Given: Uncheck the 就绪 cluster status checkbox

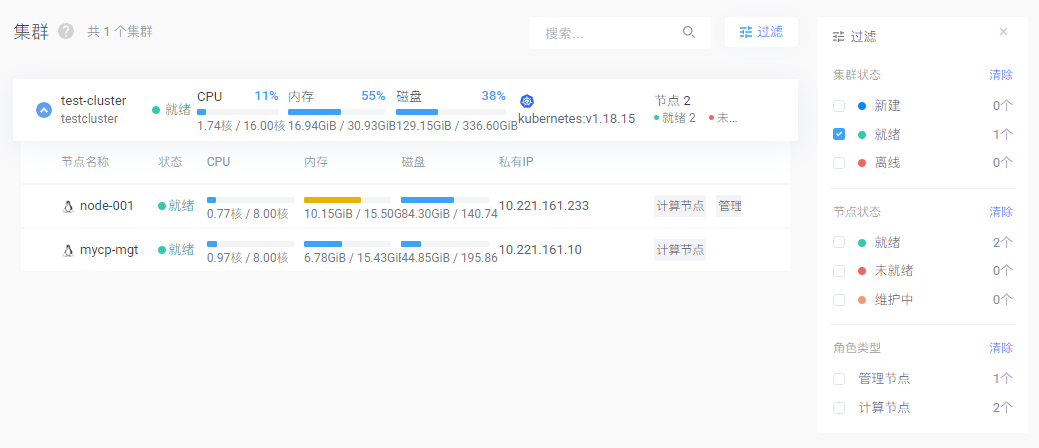Looking at the screenshot, I should 839,134.
